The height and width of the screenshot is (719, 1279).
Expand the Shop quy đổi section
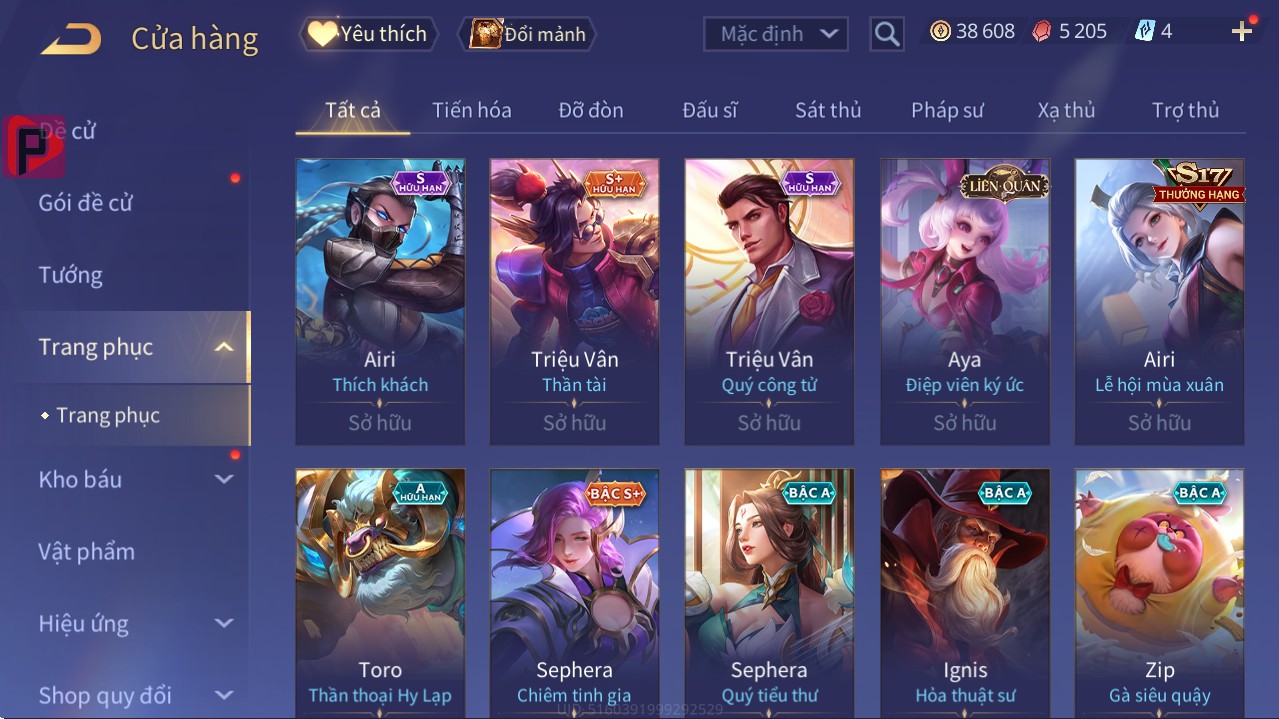pyautogui.click(x=224, y=695)
